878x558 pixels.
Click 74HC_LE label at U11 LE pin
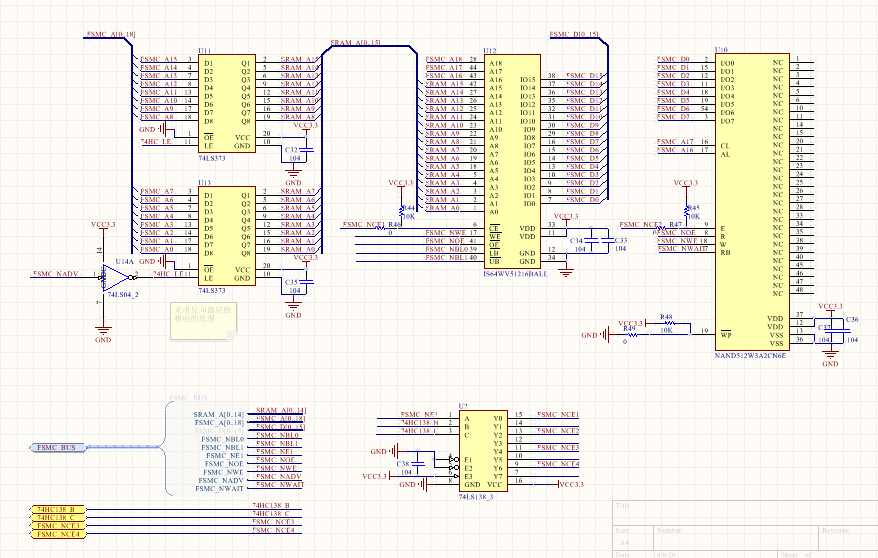tap(156, 142)
